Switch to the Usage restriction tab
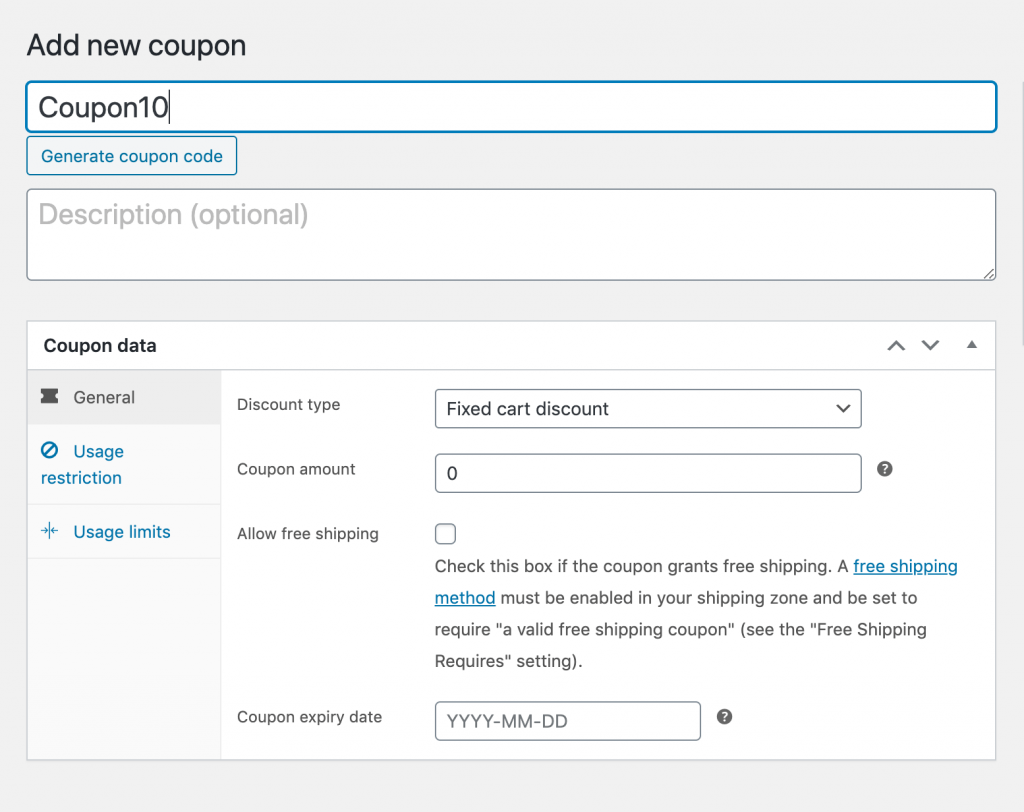1024x812 pixels. (x=124, y=464)
